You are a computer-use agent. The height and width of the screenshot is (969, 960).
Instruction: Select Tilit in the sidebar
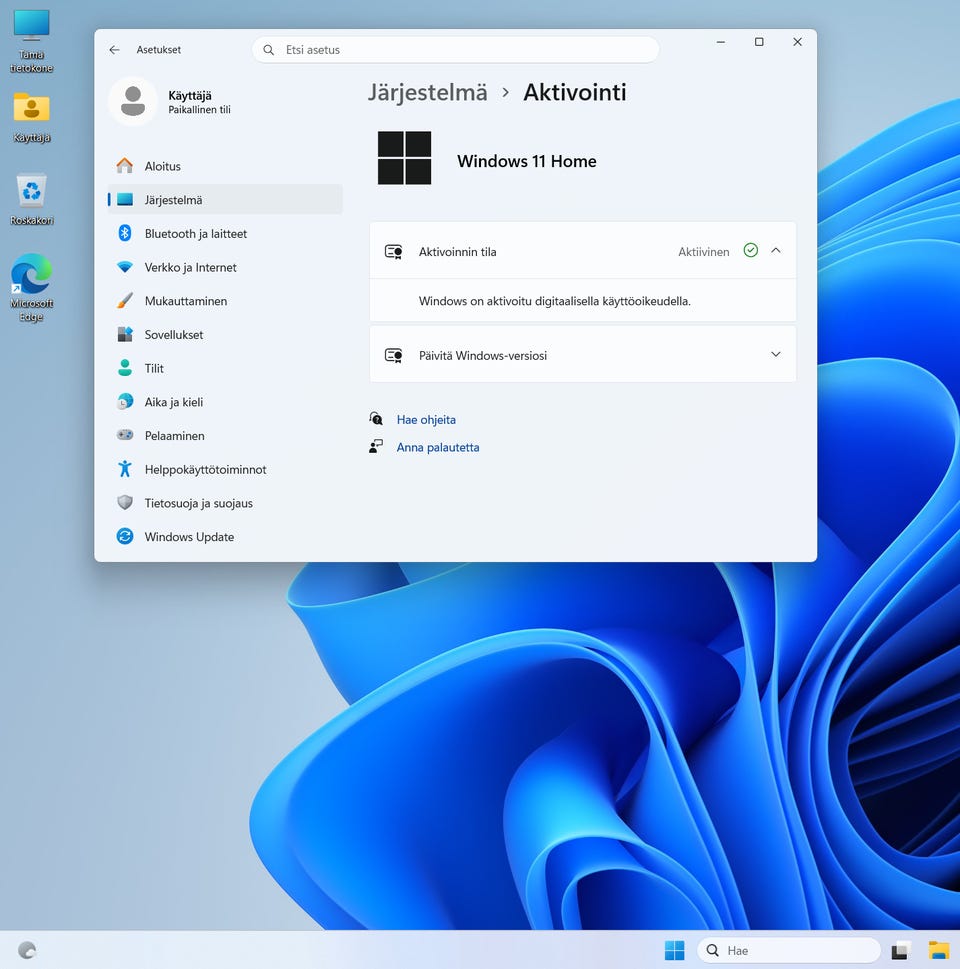(x=154, y=369)
